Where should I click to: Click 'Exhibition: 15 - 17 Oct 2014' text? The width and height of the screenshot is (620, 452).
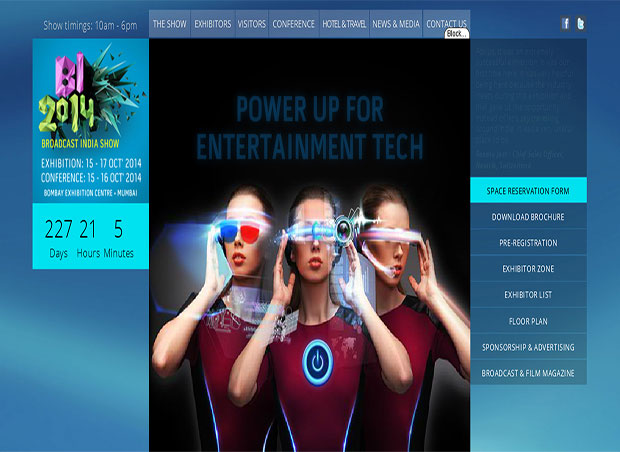pyautogui.click(x=91, y=163)
